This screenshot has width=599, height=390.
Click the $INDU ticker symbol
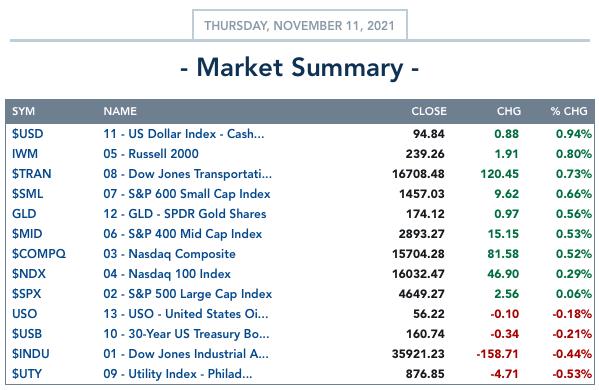point(31,354)
